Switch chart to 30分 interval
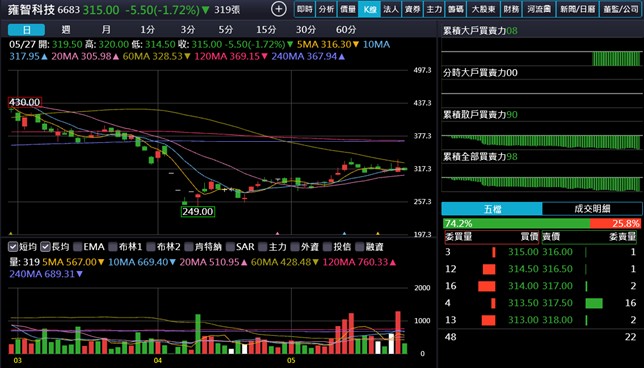 tap(306, 30)
